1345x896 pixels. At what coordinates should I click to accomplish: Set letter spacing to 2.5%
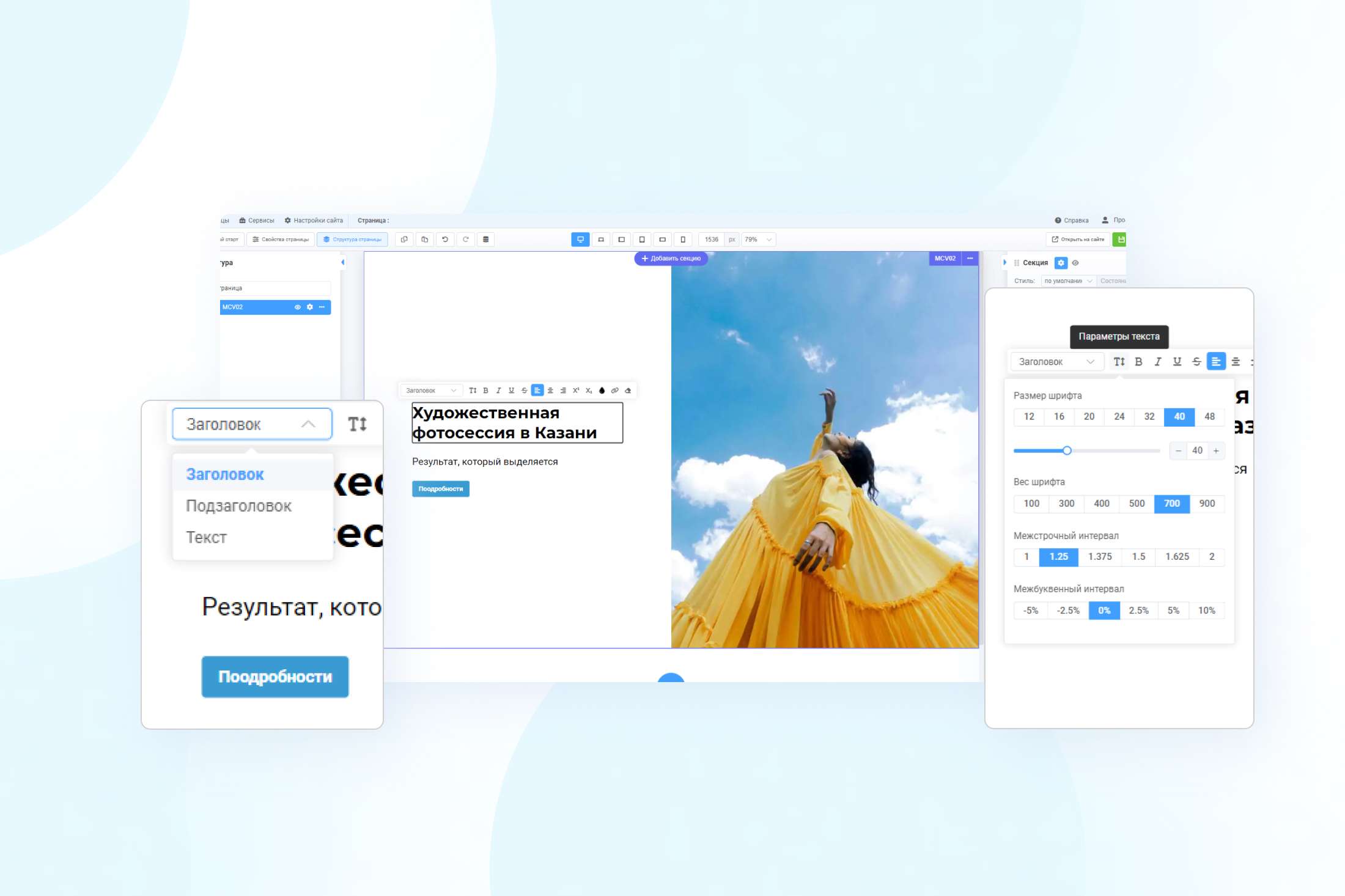(x=1138, y=611)
